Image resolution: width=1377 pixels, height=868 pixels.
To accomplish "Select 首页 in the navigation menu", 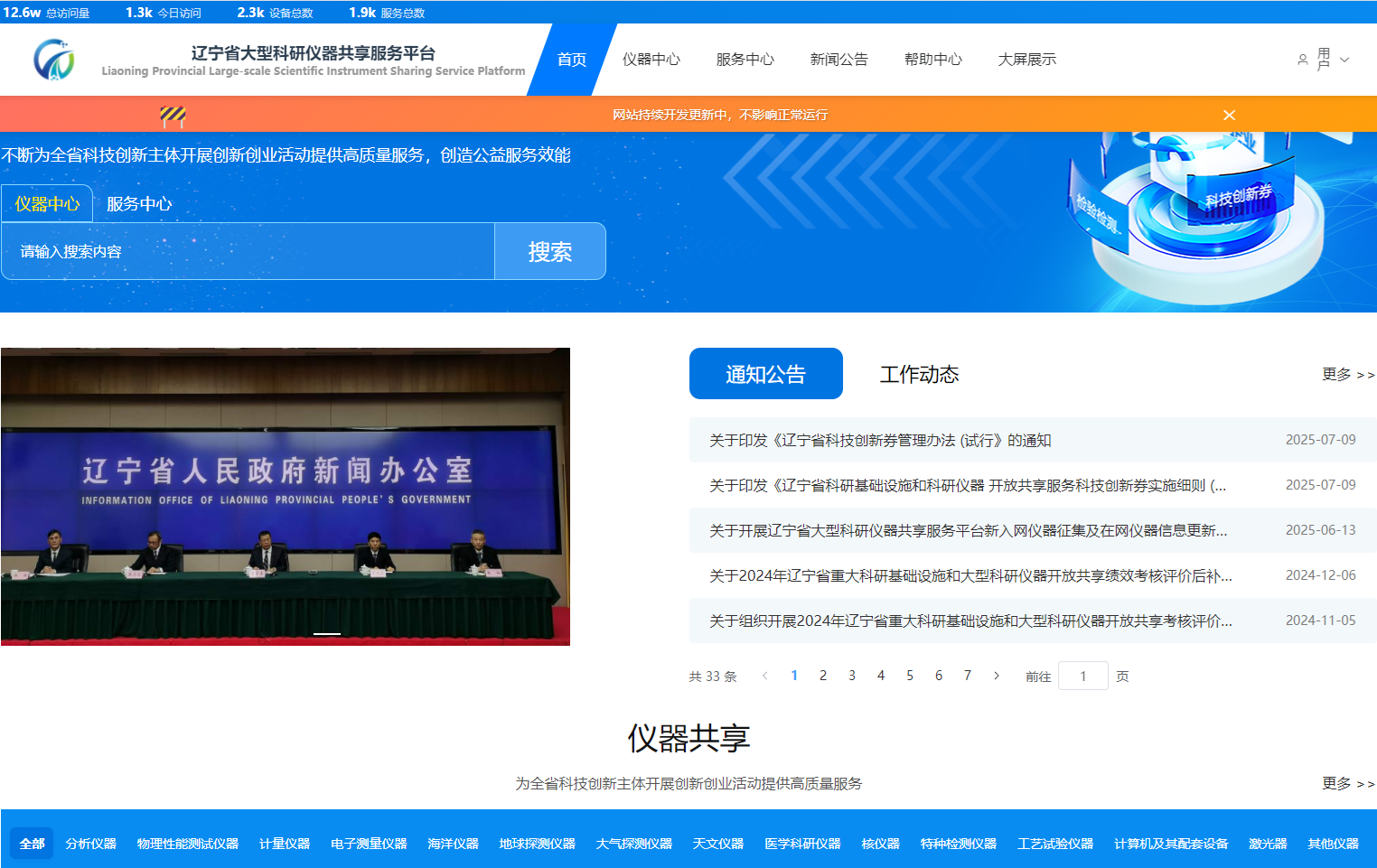I will tap(571, 60).
